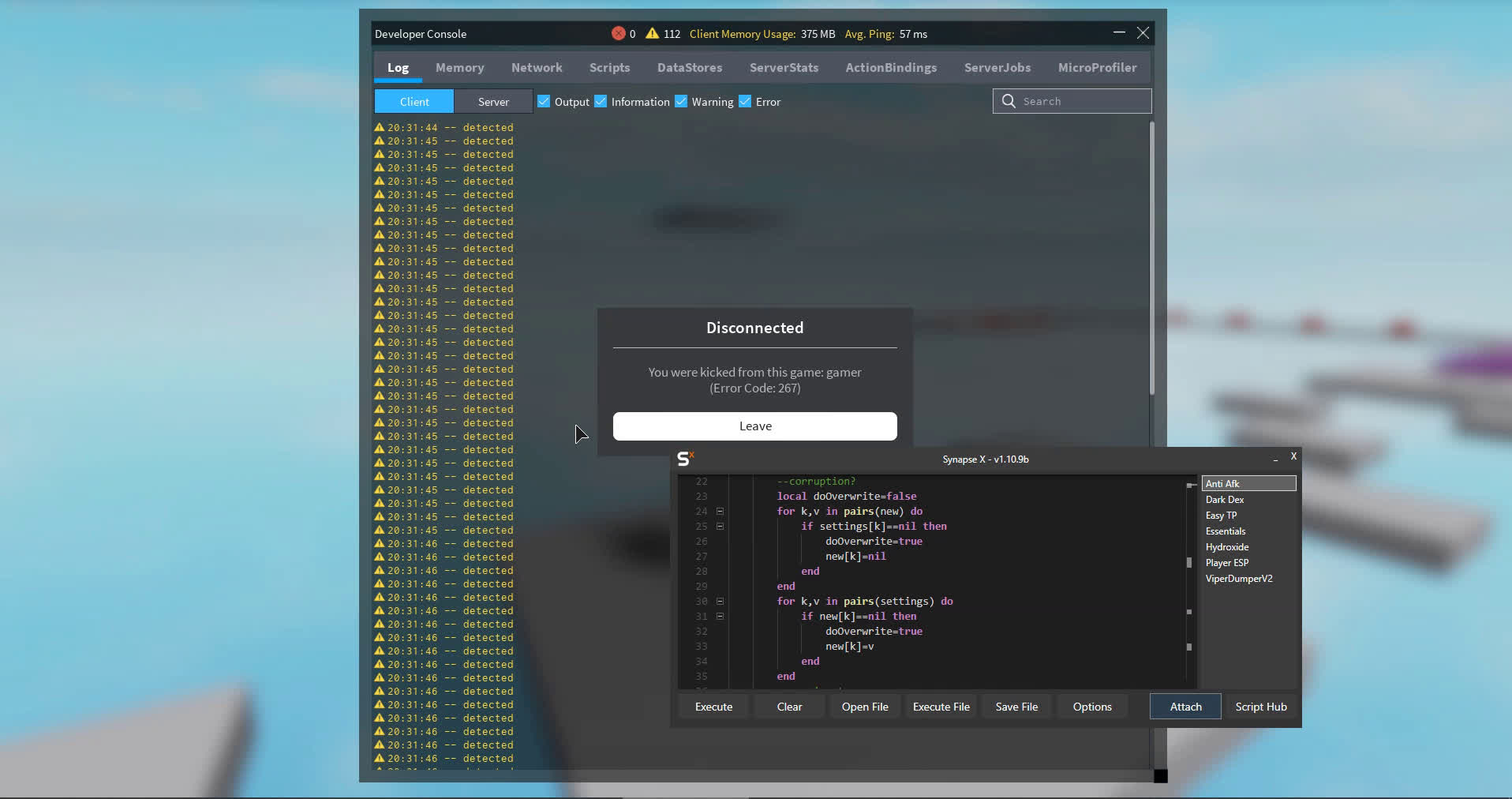This screenshot has height=799, width=1512.
Task: Click the "--corruption?" comment line
Action: point(816,482)
